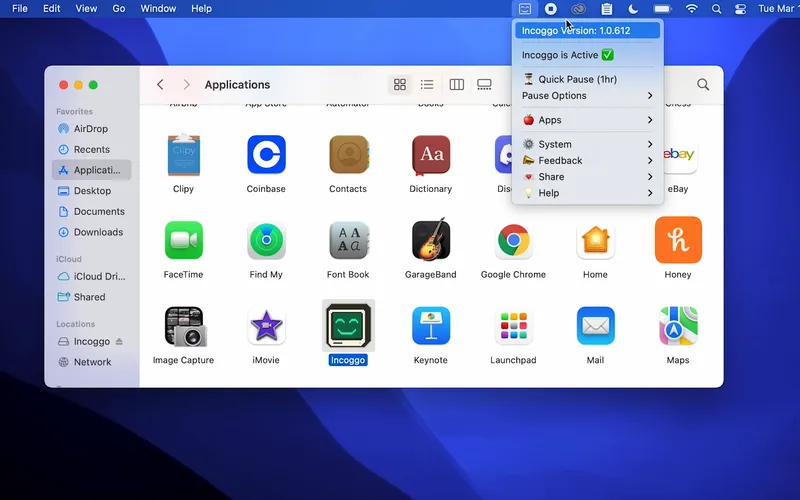
Task: Open the Window menu in menu bar
Action: click(158, 9)
